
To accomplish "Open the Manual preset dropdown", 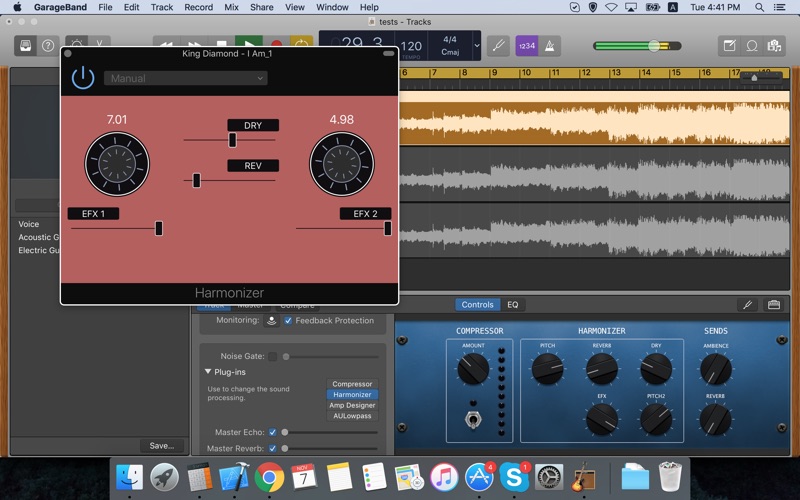I will tap(186, 78).
